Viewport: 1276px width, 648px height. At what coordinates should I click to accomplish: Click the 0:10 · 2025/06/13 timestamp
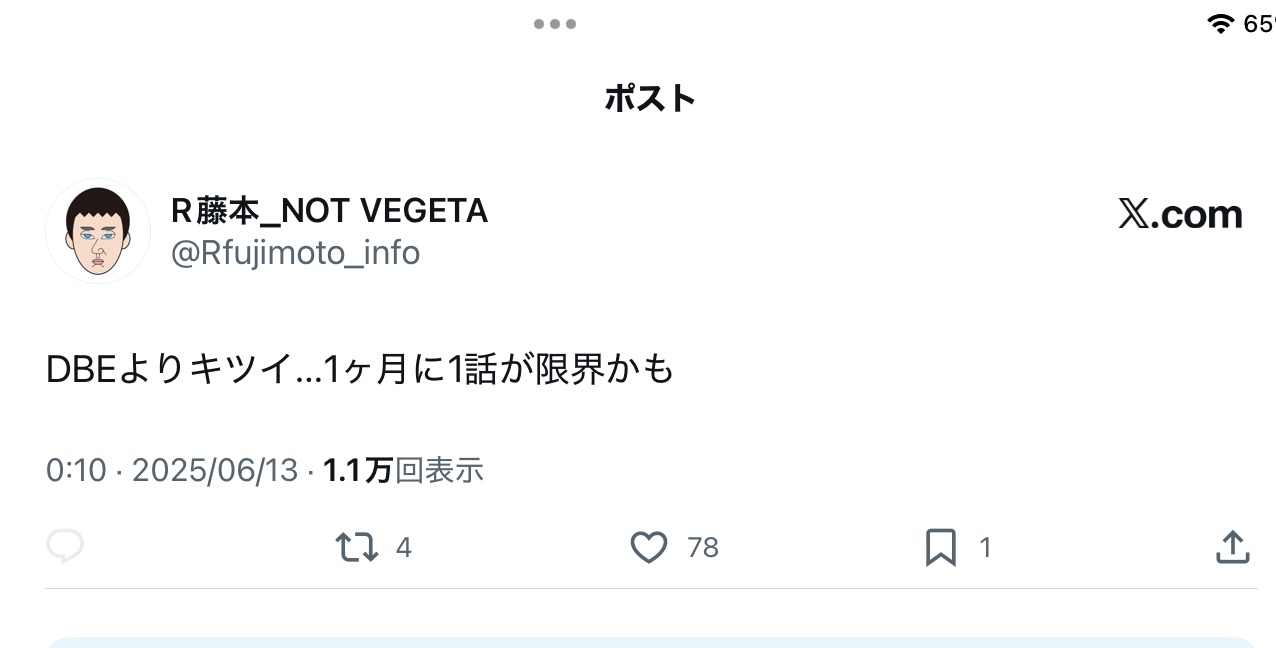(x=172, y=470)
